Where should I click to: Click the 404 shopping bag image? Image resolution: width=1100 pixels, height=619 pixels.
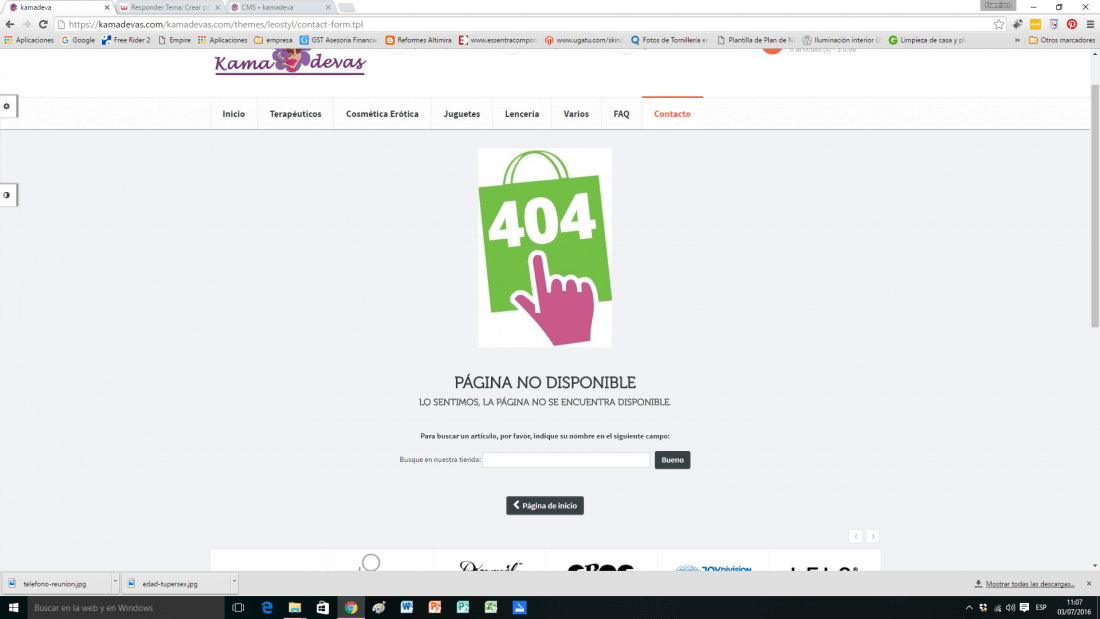point(545,247)
